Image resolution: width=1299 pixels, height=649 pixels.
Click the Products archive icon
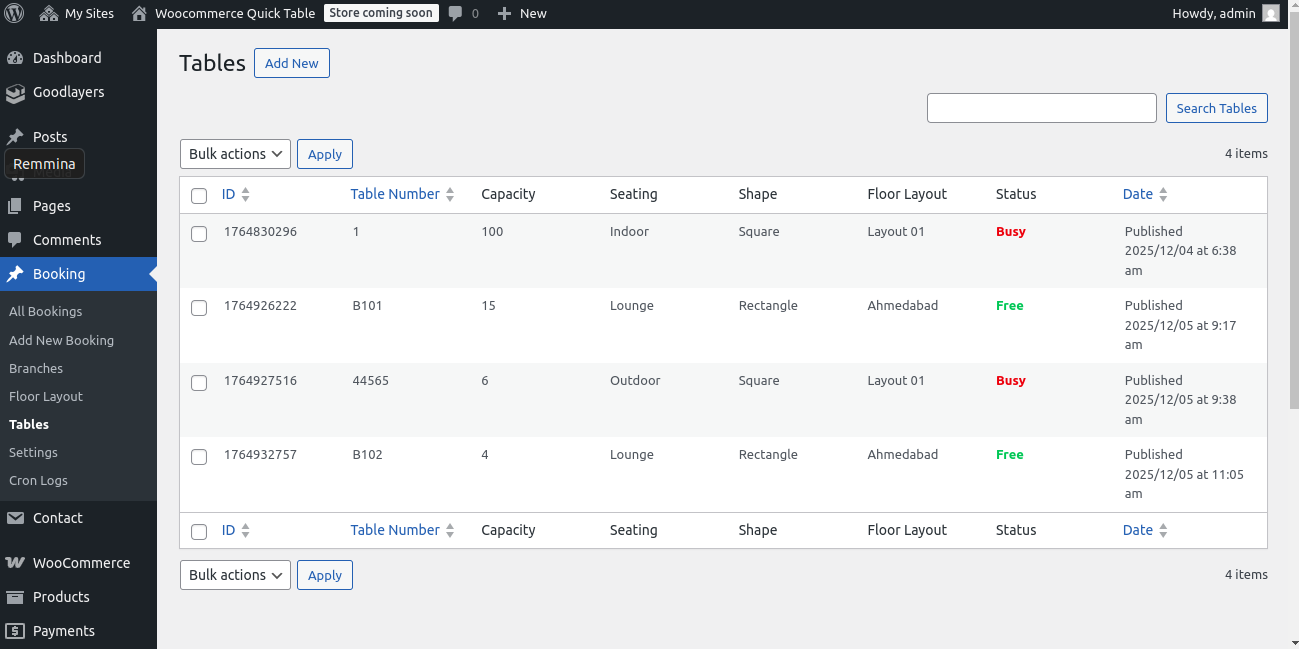[x=15, y=597]
